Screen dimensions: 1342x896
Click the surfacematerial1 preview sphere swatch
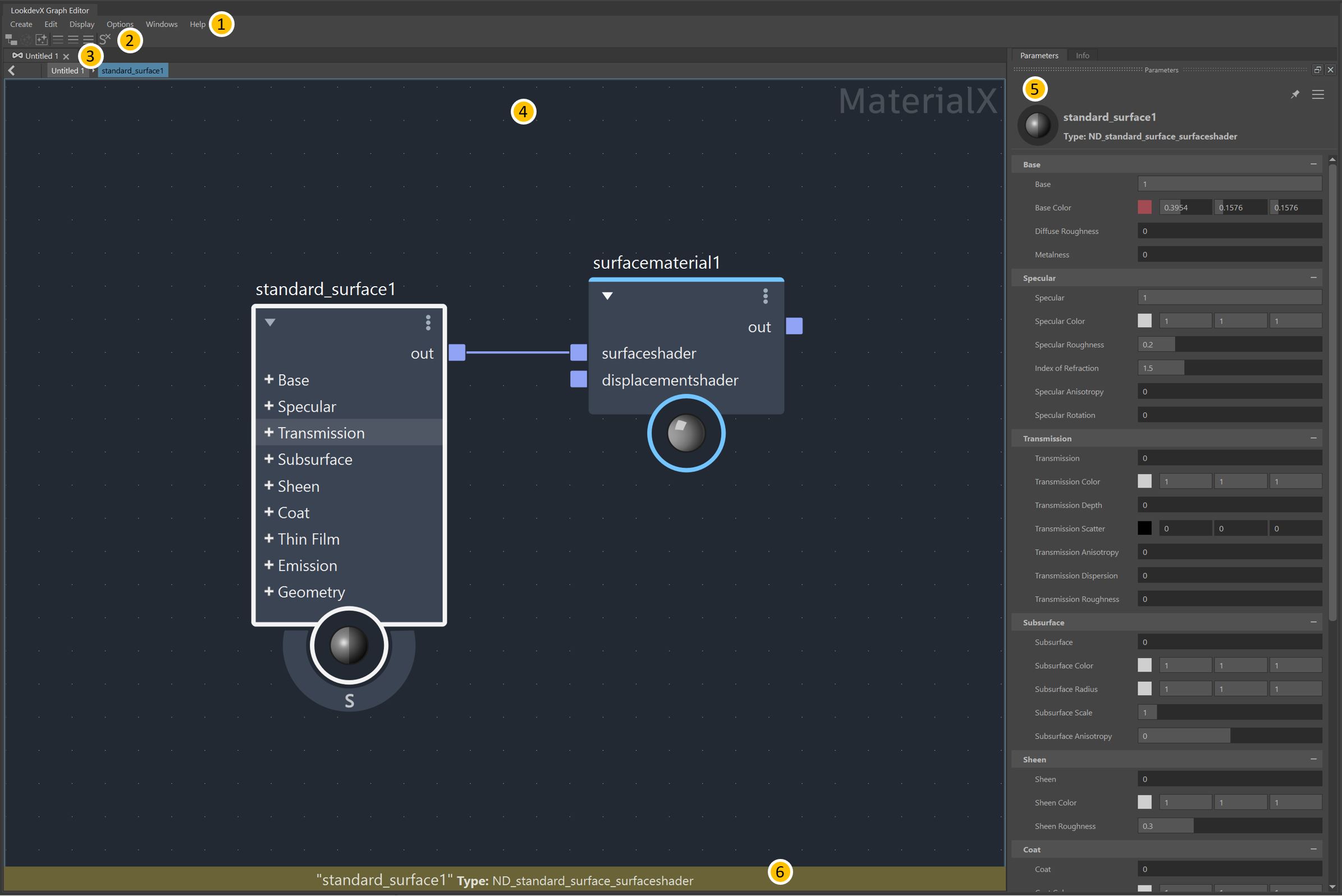(x=686, y=433)
